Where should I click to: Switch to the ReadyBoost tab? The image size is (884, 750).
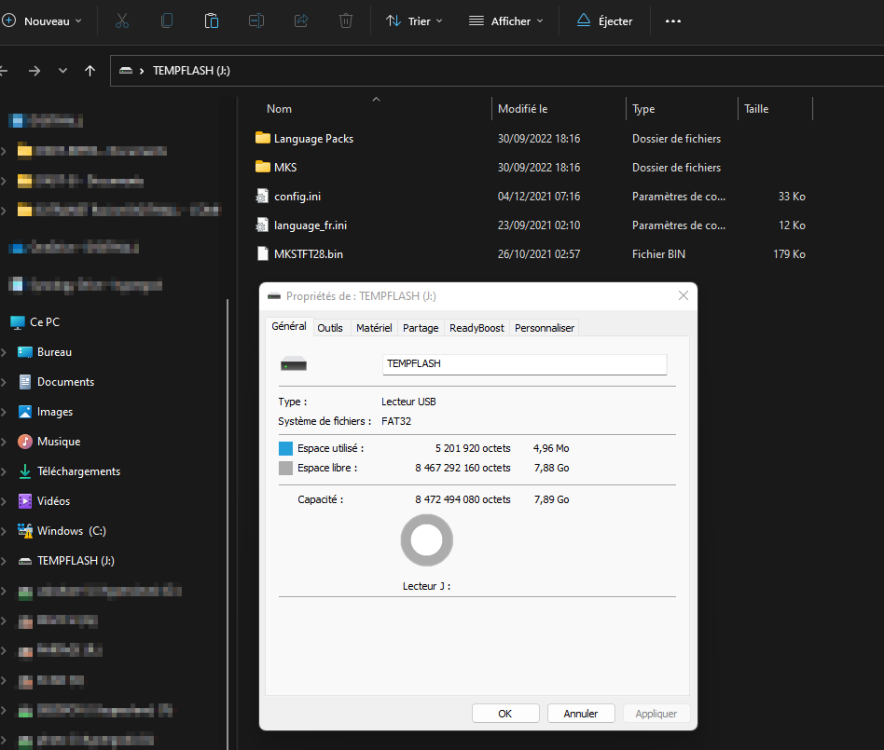pyautogui.click(x=476, y=328)
